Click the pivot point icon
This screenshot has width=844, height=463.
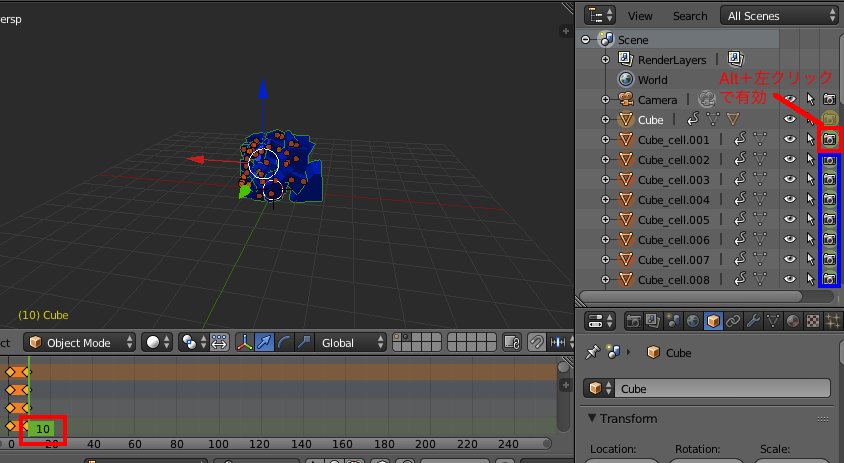coord(190,342)
